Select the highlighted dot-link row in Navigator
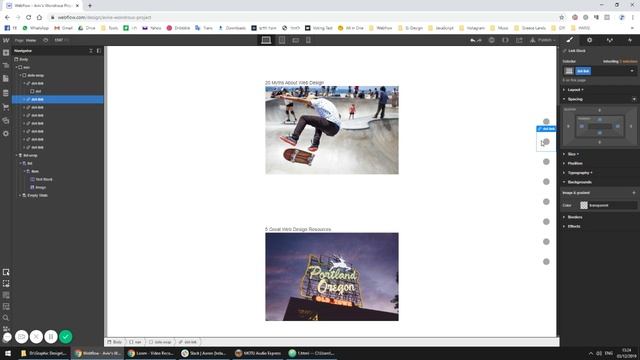Screen dimensions: 640x360 58,99
